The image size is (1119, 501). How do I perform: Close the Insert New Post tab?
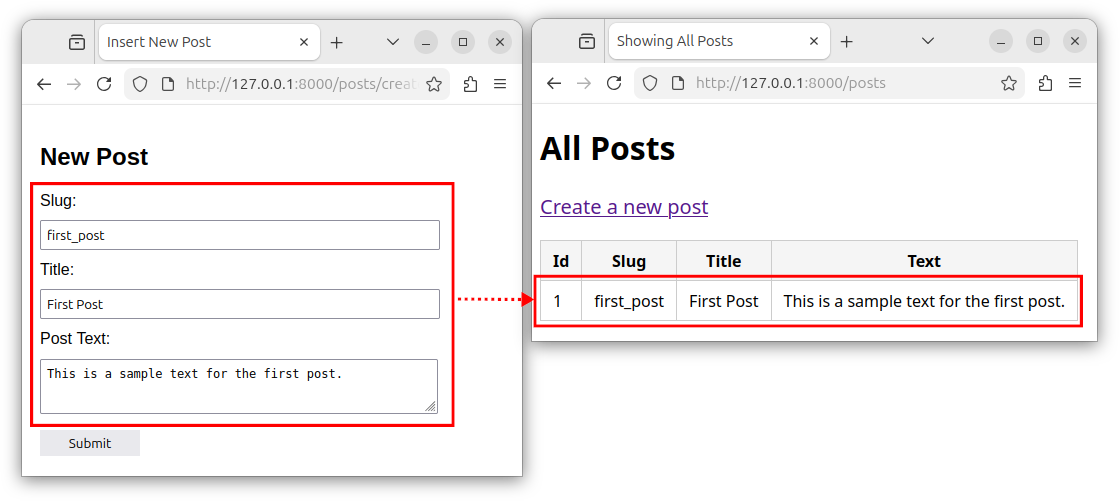pyautogui.click(x=303, y=42)
